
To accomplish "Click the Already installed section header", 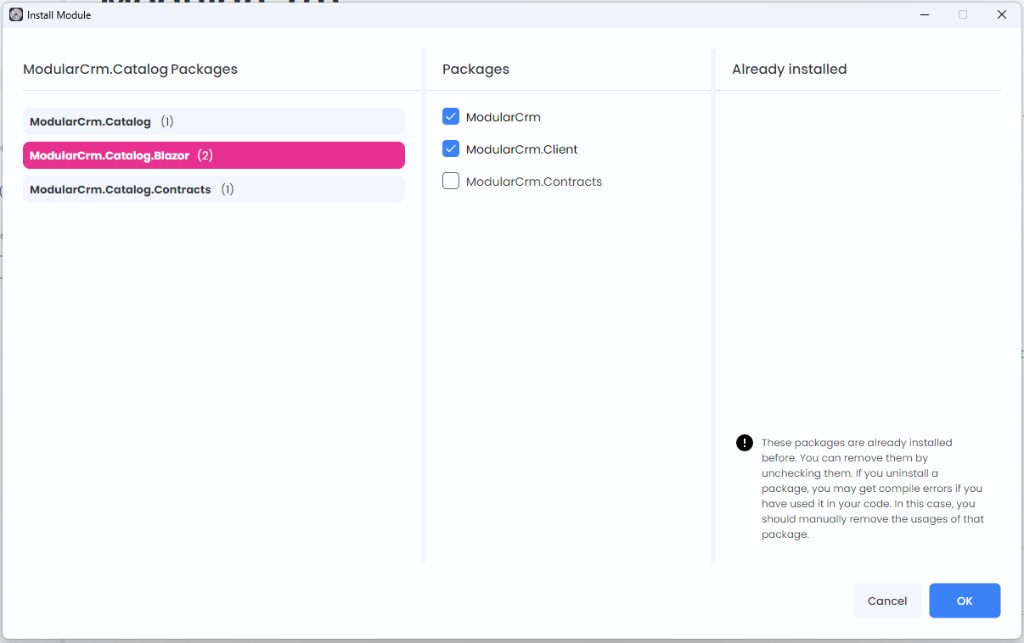I will (x=789, y=68).
